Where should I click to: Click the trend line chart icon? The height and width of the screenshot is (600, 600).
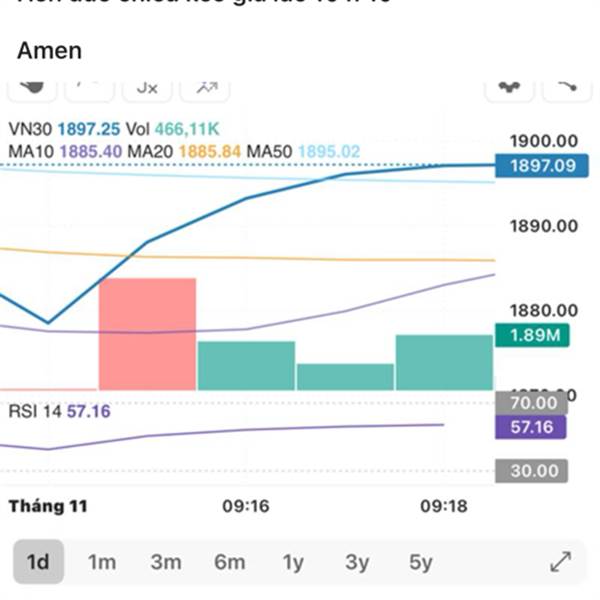206,88
